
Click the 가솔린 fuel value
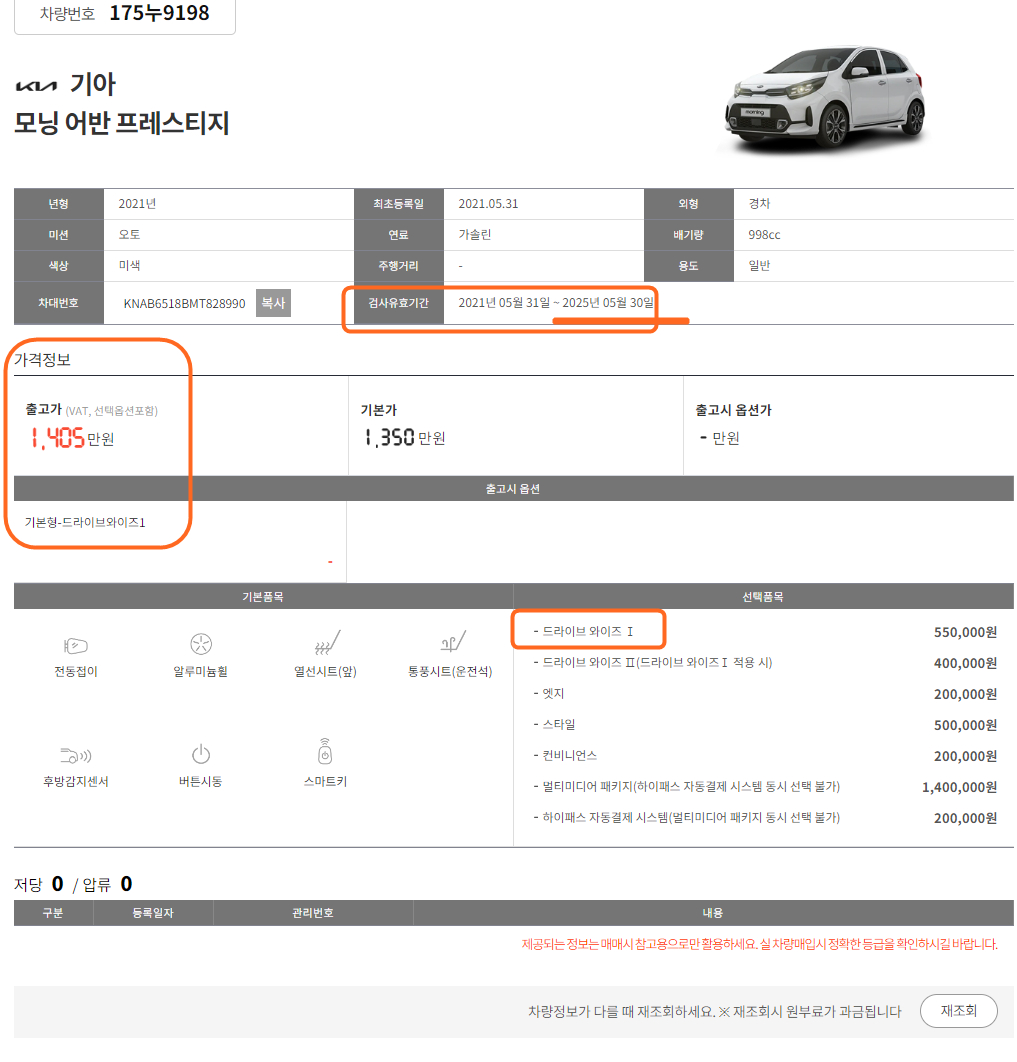(475, 235)
